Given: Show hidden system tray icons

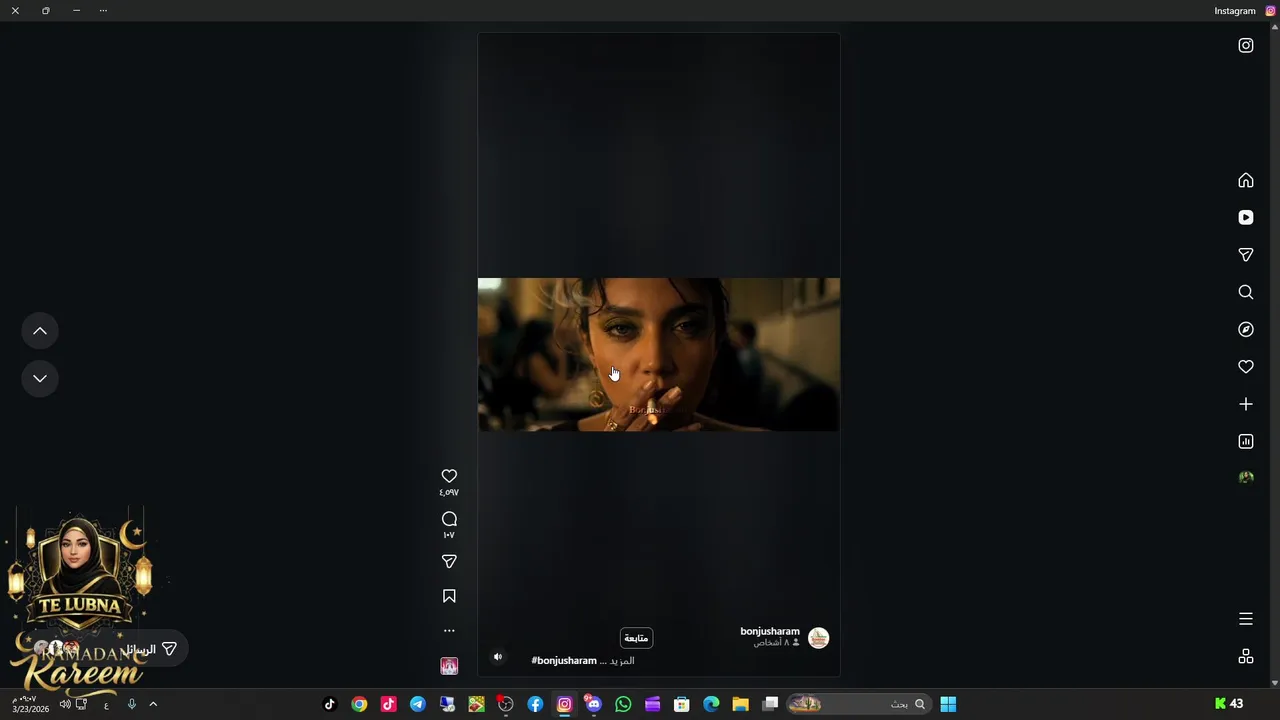Looking at the screenshot, I should [x=153, y=704].
